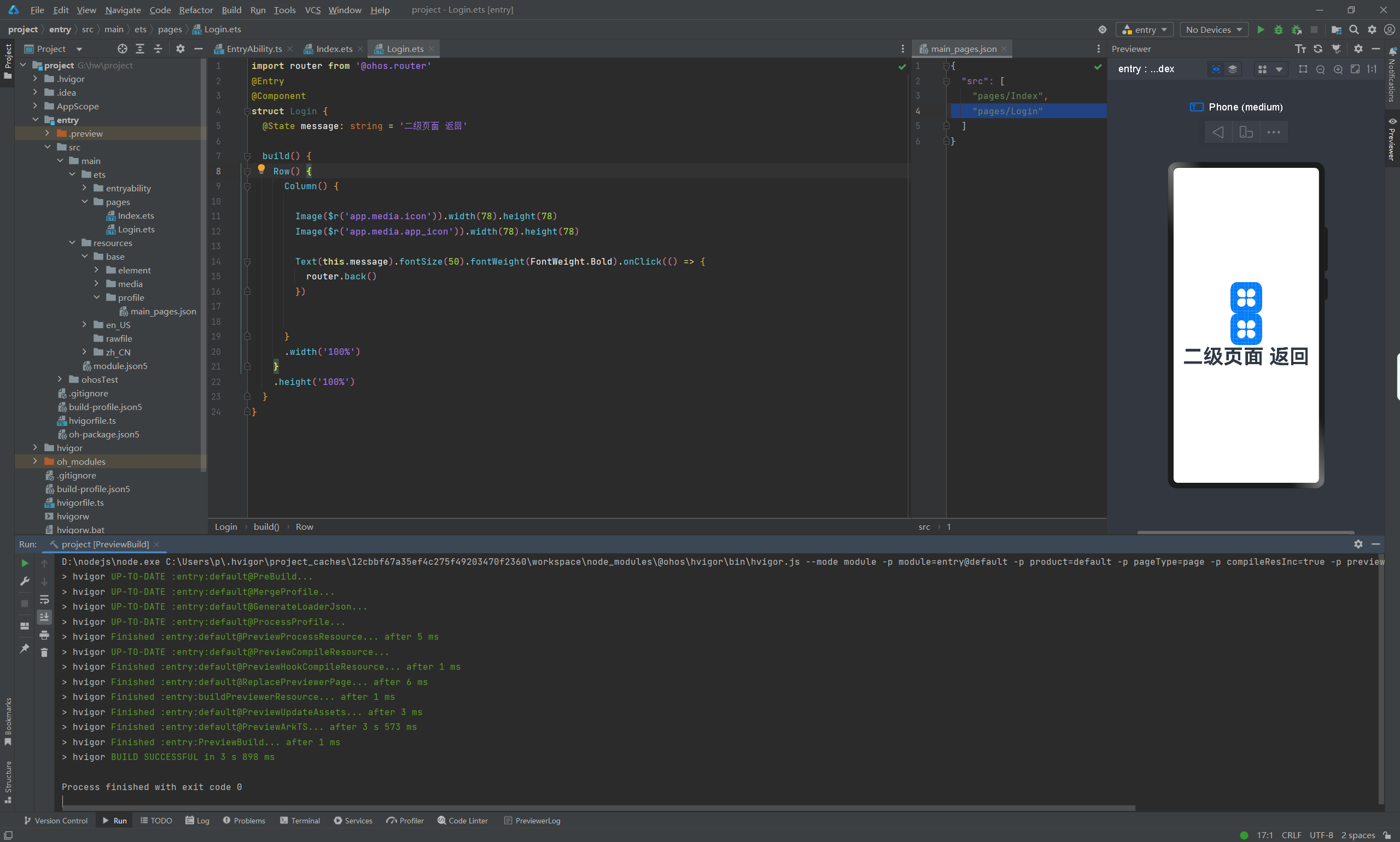Switch to the EntryAbility.ts tab
The width and height of the screenshot is (1400, 842).
253,49
